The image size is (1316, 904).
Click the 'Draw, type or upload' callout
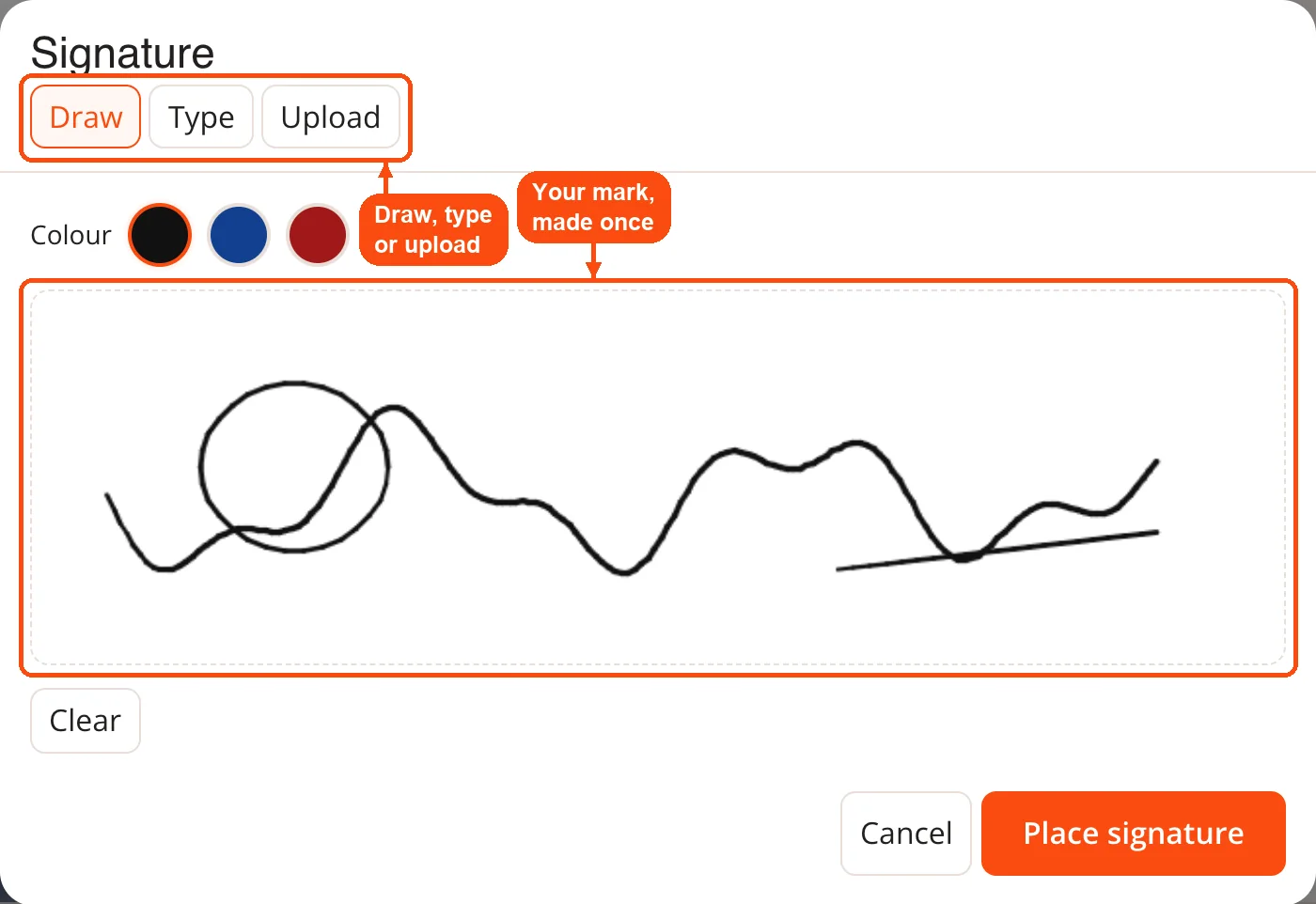(433, 230)
